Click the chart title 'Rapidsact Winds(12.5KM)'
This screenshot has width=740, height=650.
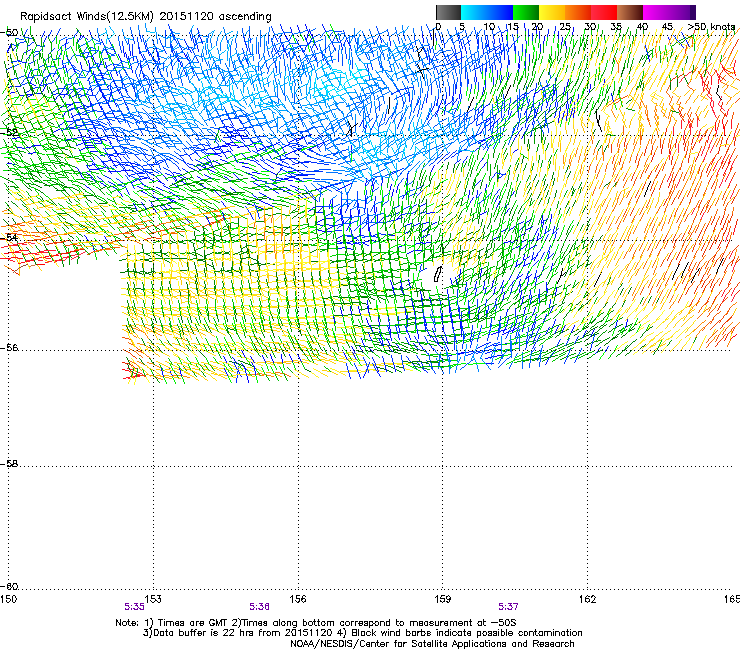[x=87, y=17]
